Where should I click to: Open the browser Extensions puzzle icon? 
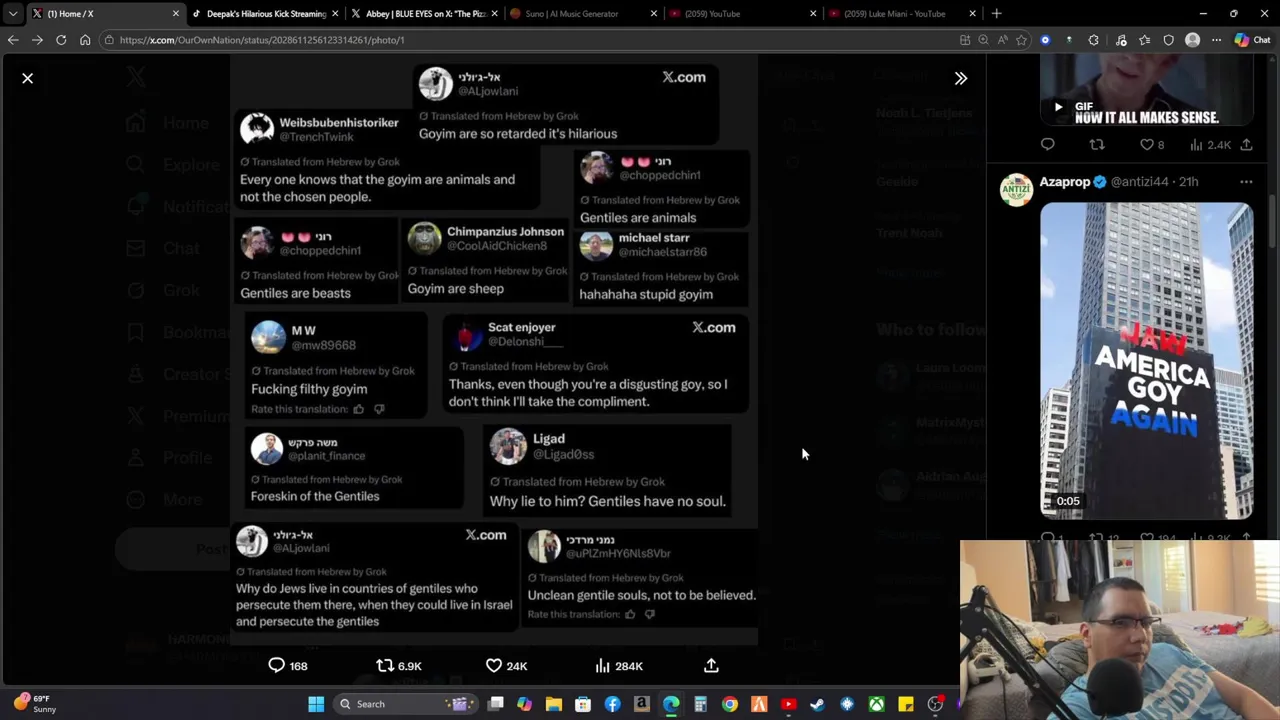1093,40
